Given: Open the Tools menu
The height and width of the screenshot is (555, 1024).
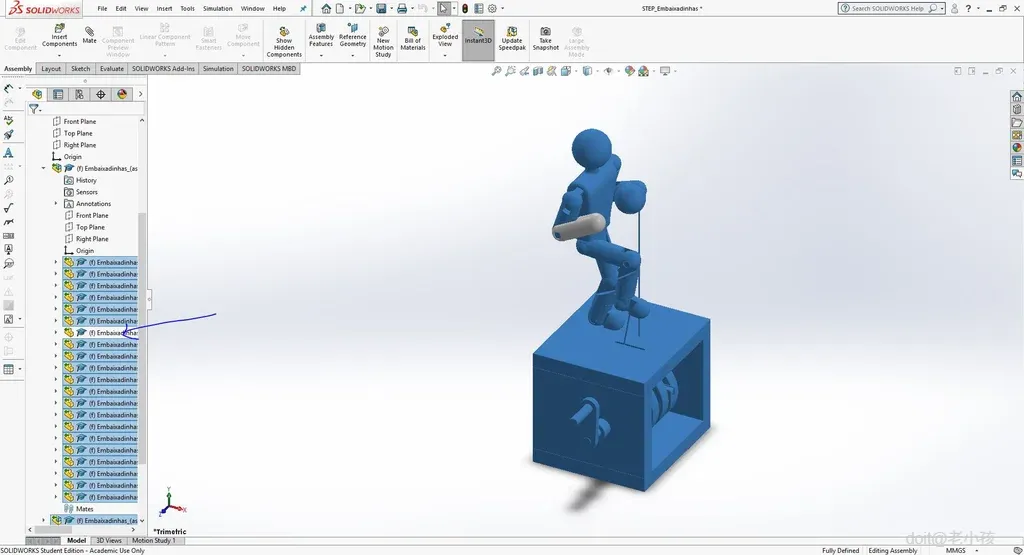Looking at the screenshot, I should (187, 8).
